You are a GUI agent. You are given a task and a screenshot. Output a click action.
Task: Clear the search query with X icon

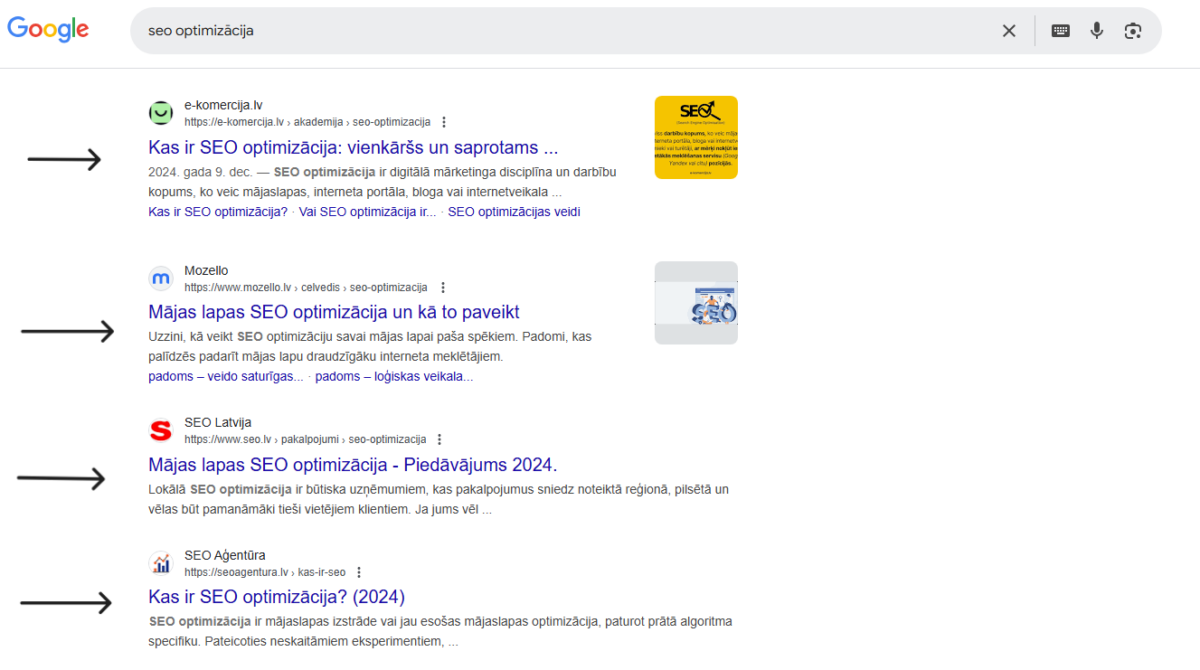coord(1009,31)
